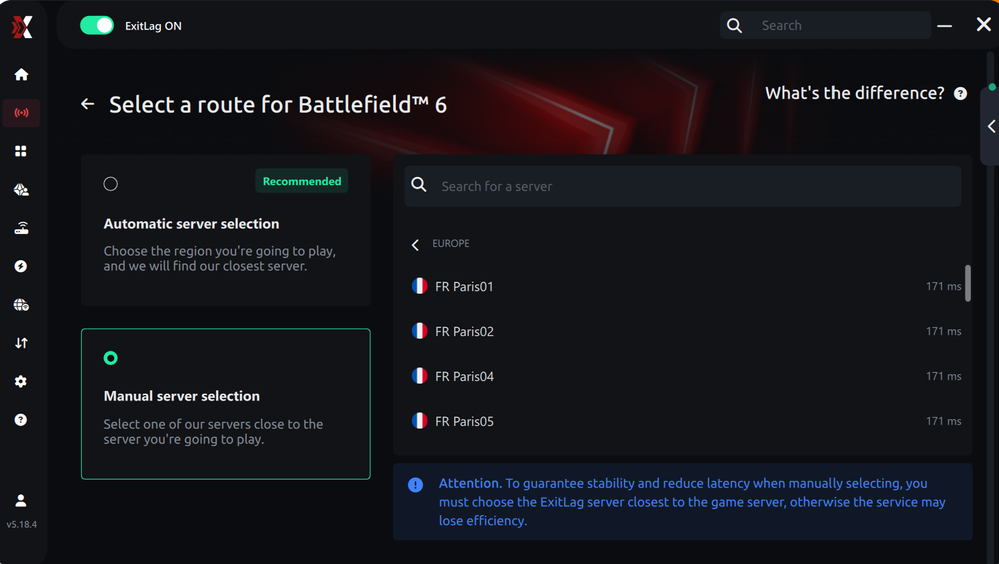The image size is (999, 564).
Task: Turn off the ExitLag ON switch
Action: pyautogui.click(x=97, y=25)
